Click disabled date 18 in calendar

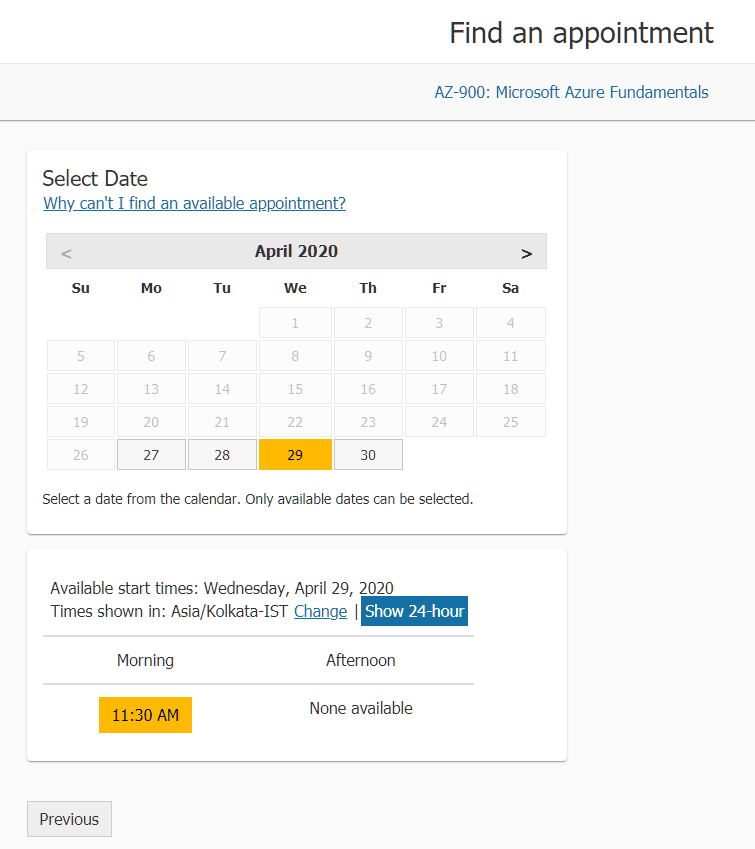(x=511, y=389)
